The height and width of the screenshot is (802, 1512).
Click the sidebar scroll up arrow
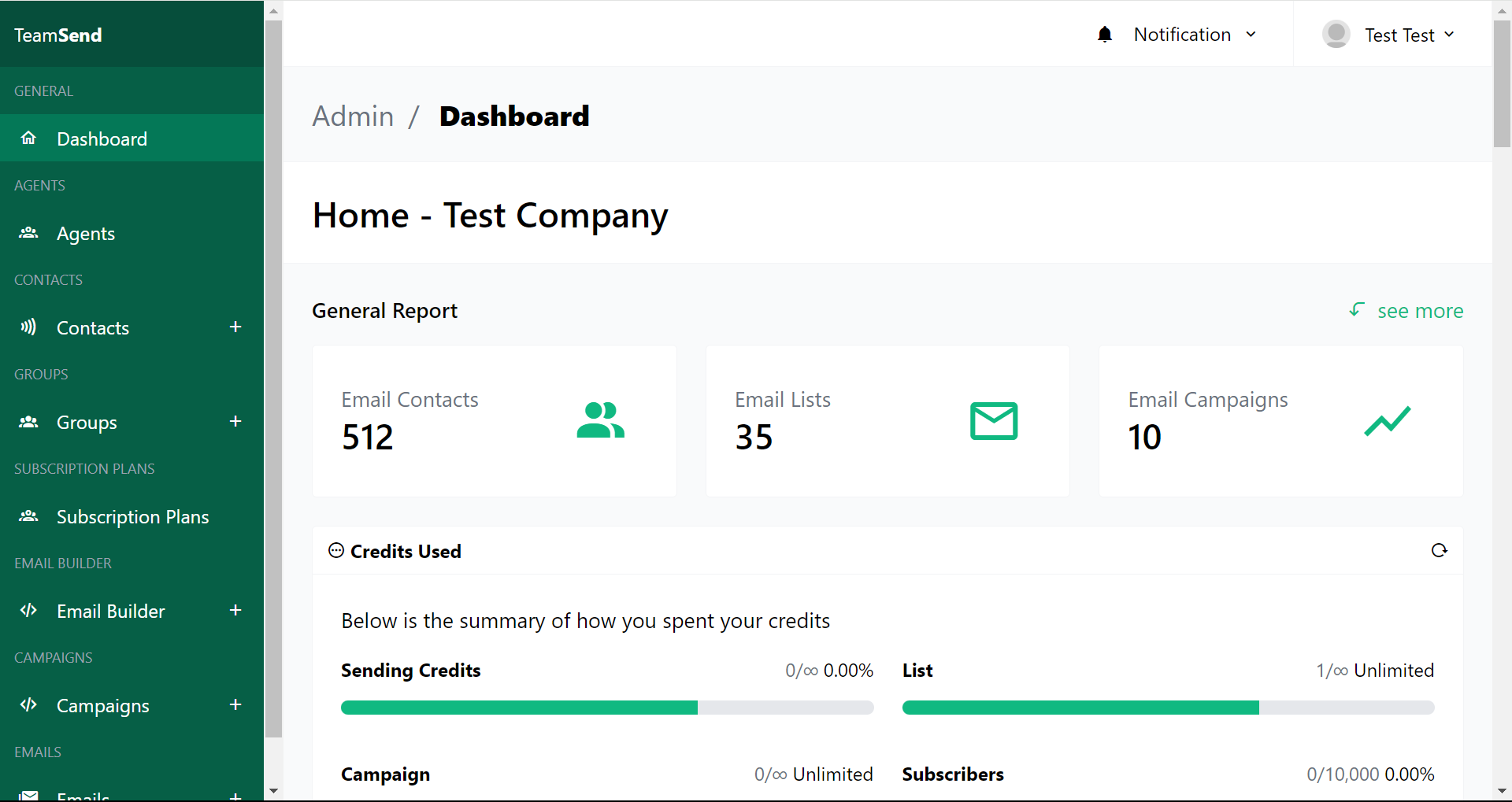[x=273, y=11]
